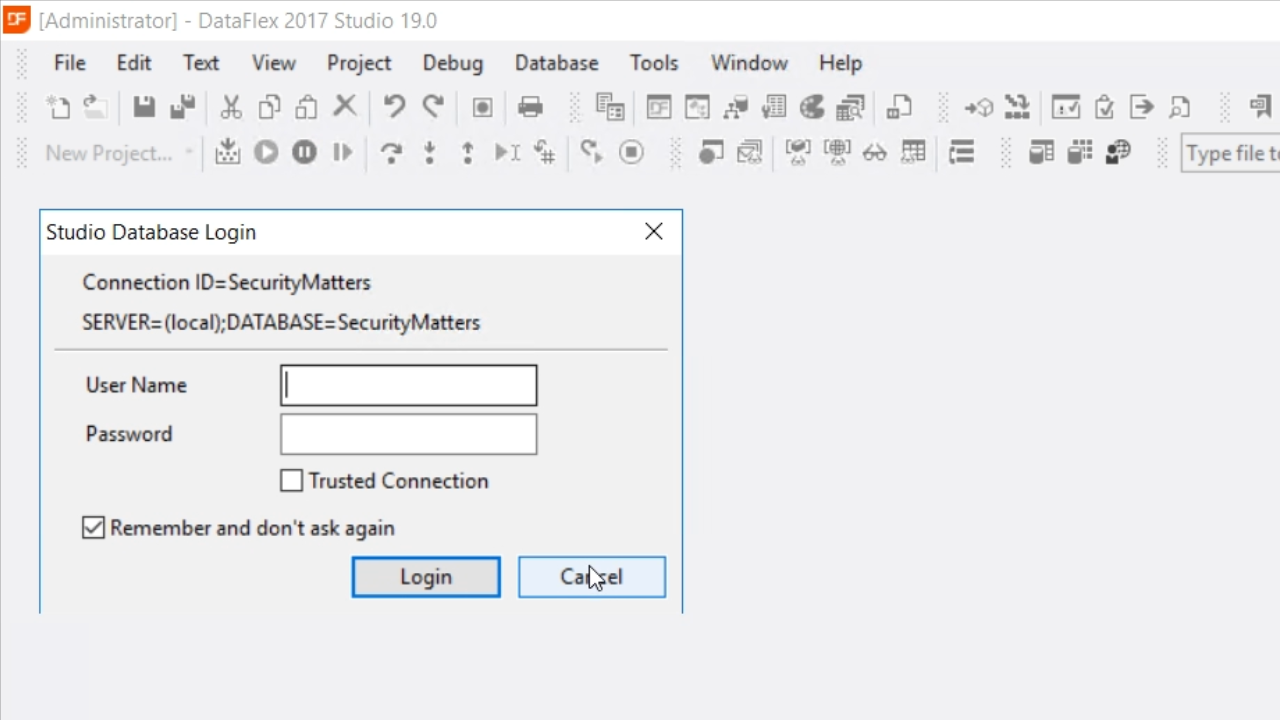Click the Print icon in toolbar
This screenshot has width=1280, height=720.
click(530, 107)
